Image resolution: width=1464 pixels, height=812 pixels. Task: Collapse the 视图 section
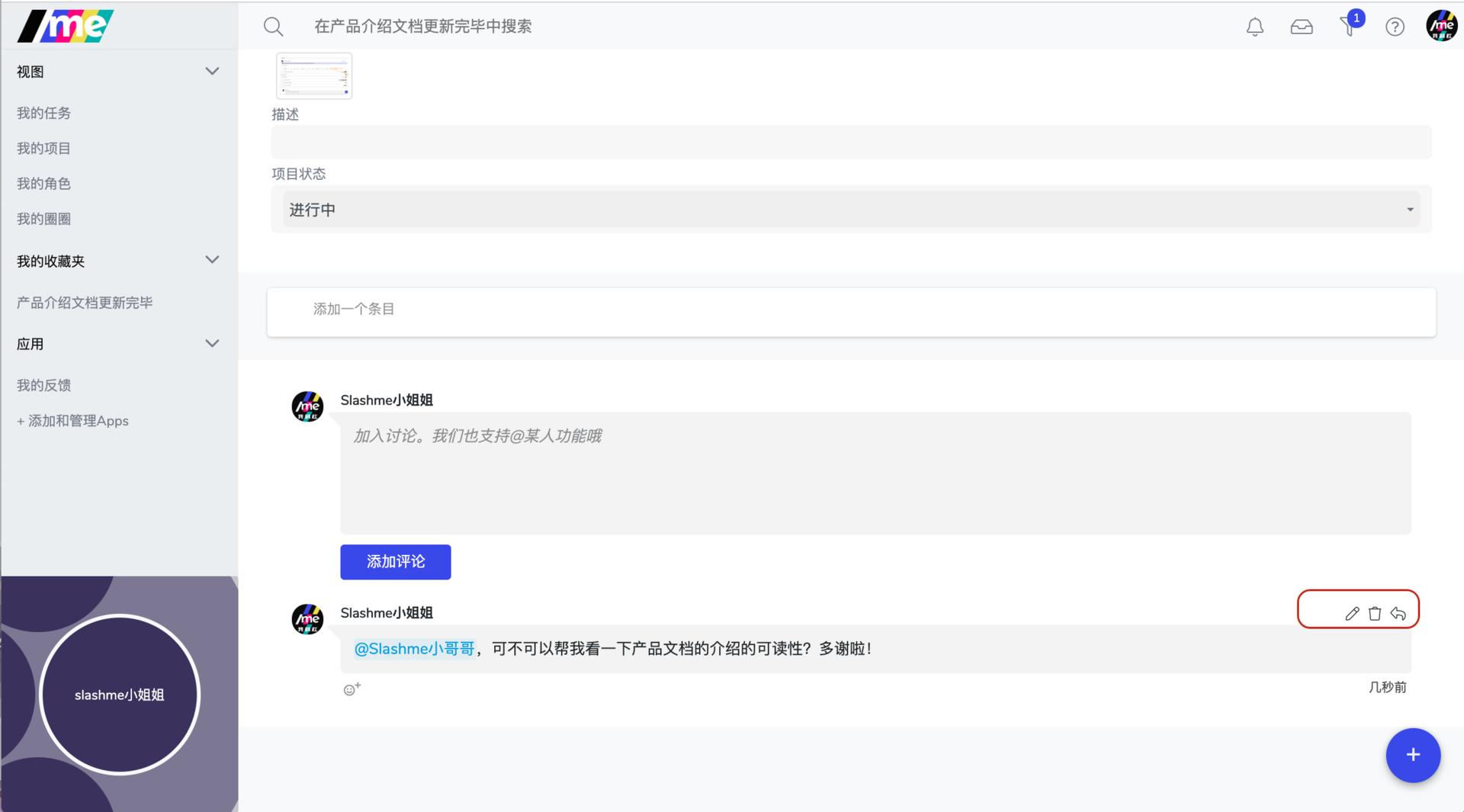click(212, 71)
